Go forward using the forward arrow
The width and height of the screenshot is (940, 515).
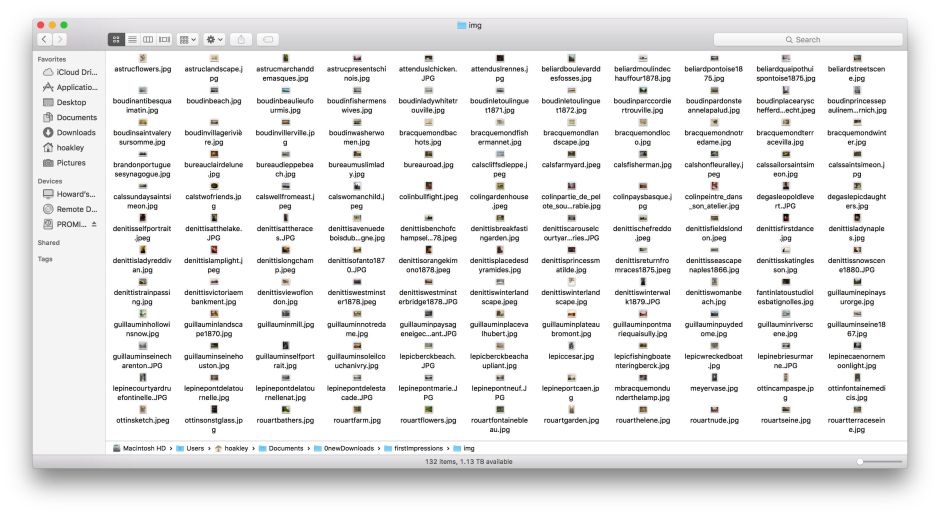[62, 39]
